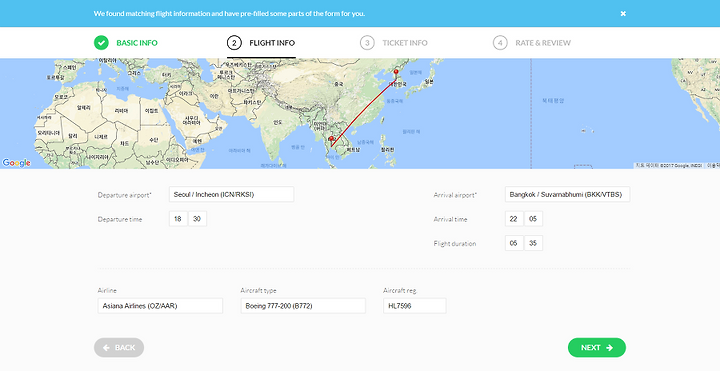Click the Seoul map pin marker
Viewport: 720px width, 371px height.
[396, 73]
